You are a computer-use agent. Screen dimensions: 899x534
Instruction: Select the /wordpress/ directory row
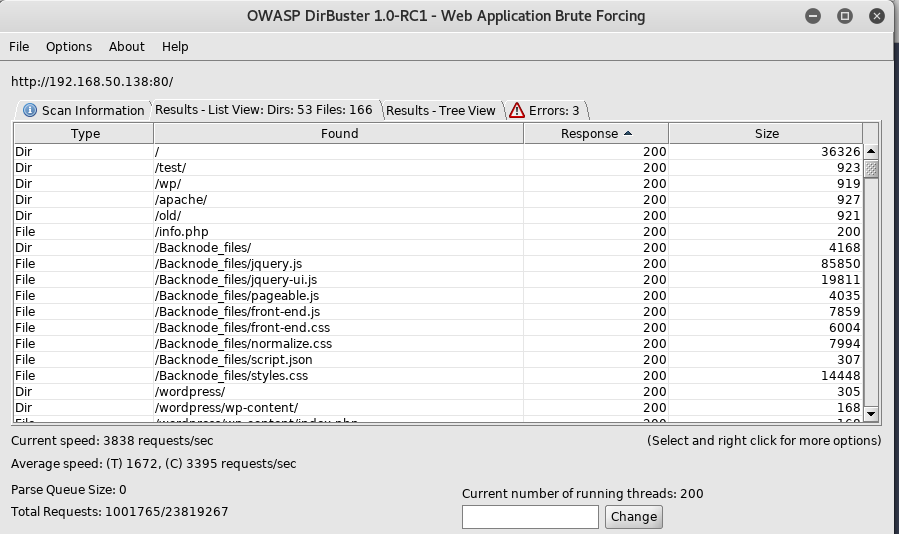(438, 392)
